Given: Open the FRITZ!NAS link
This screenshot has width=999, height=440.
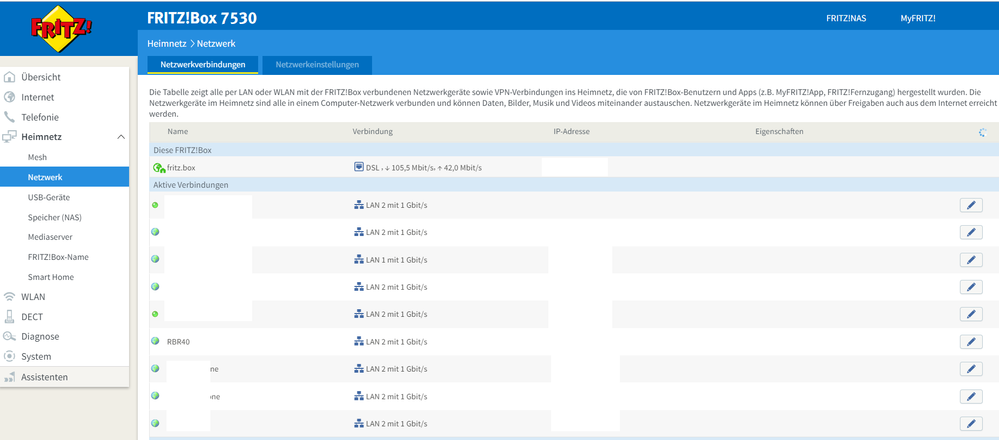Looking at the screenshot, I should click(x=846, y=18).
